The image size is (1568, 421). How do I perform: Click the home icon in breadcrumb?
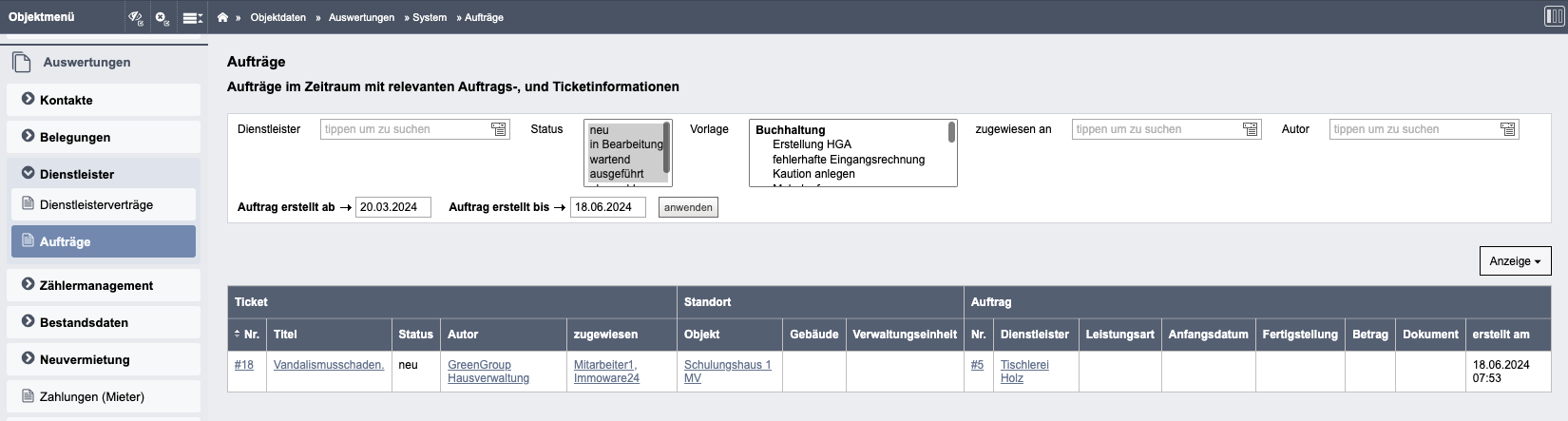(x=222, y=17)
